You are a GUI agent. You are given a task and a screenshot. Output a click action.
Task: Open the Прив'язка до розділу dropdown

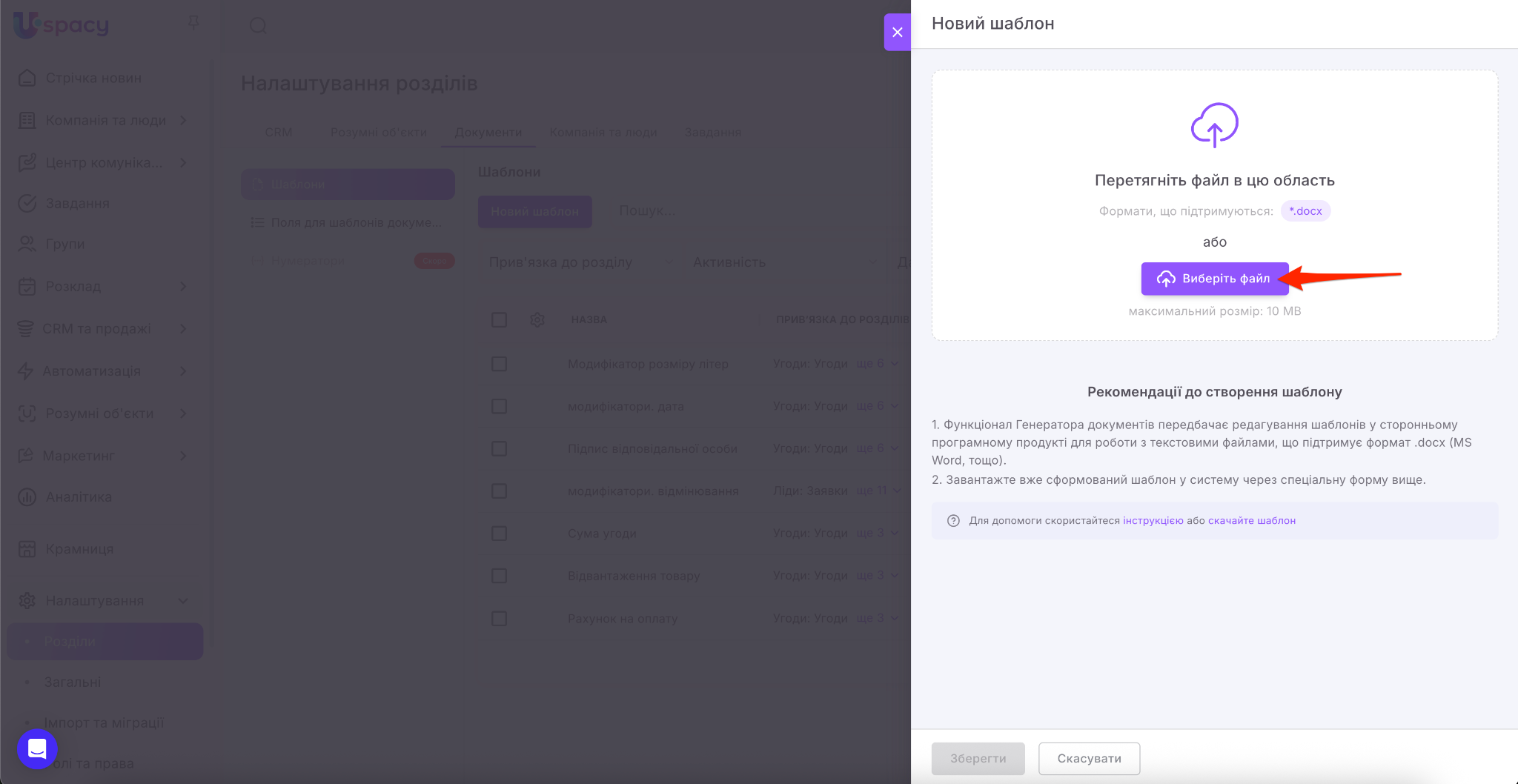pos(580,262)
